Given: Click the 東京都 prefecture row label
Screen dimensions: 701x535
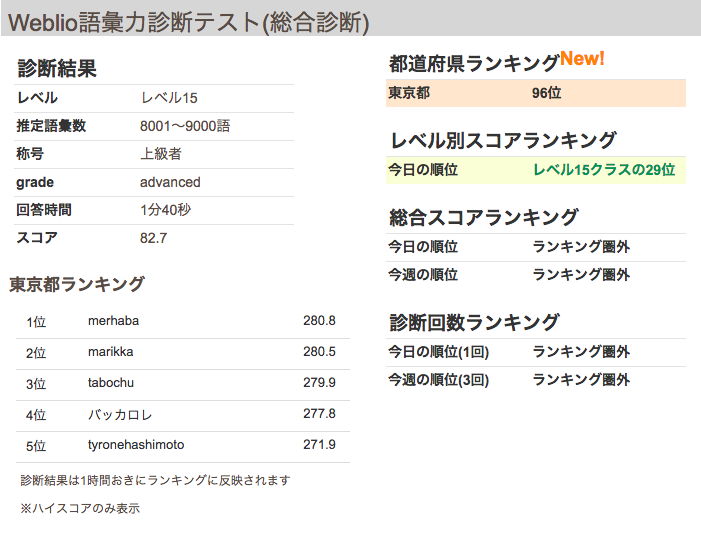Looking at the screenshot, I should 409,93.
